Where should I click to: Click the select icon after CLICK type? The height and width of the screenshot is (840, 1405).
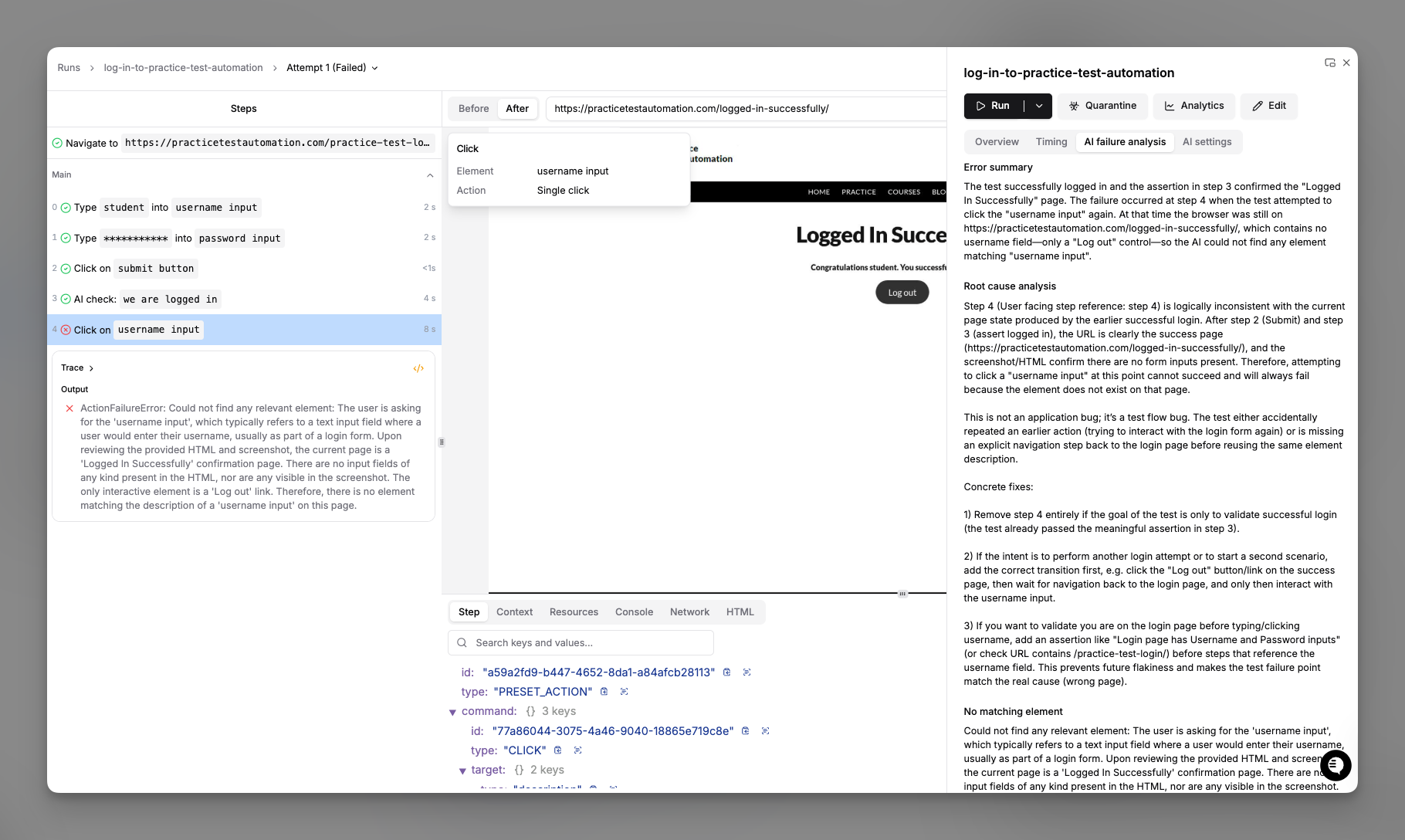[578, 750]
